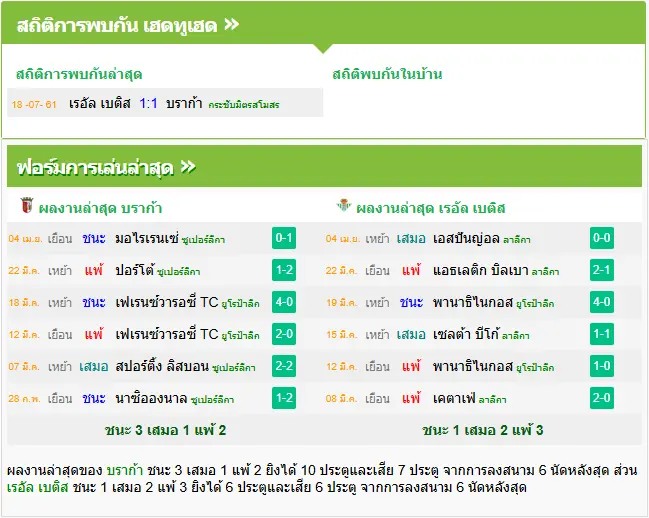This screenshot has height=518, width=649.
Task: Click 4-0 score of พานาธิไนกอส 19 มี.ค. match
Action: [601, 302]
